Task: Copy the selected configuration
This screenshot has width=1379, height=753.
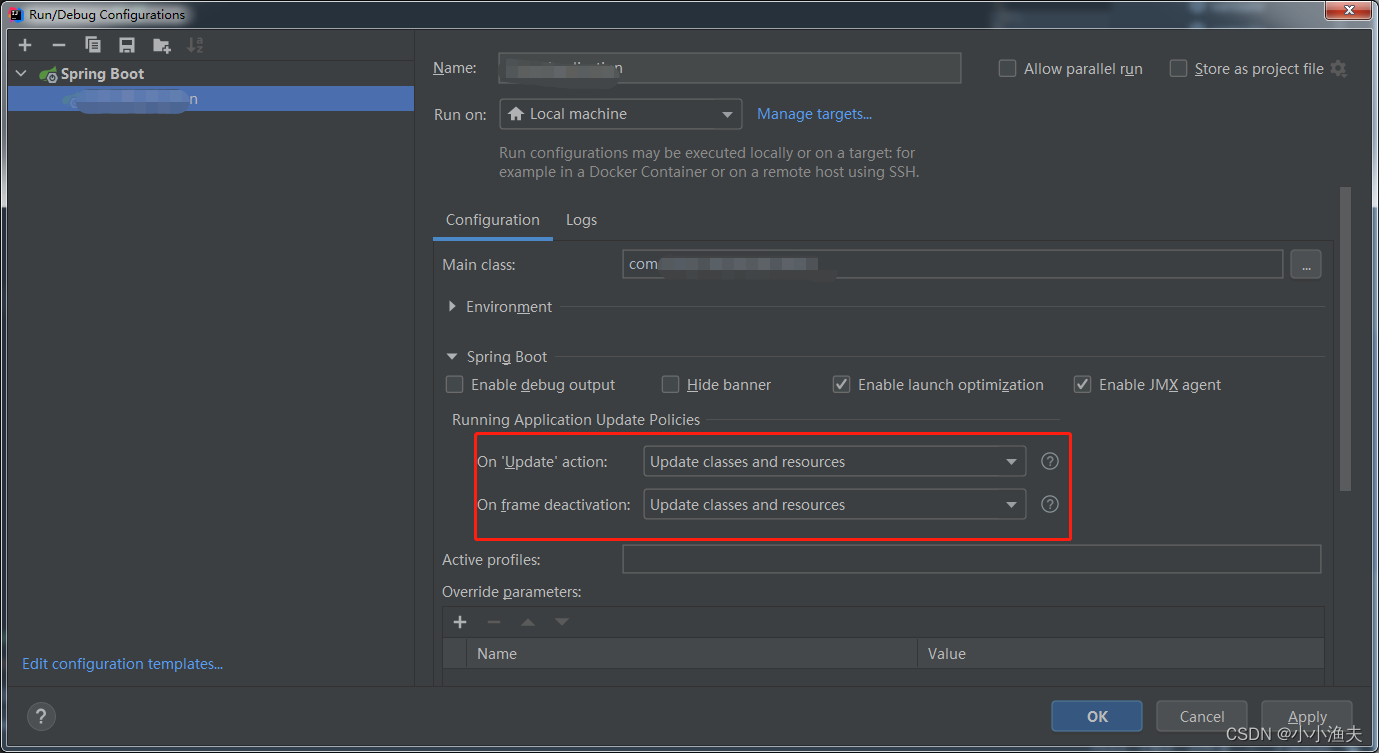Action: (93, 45)
